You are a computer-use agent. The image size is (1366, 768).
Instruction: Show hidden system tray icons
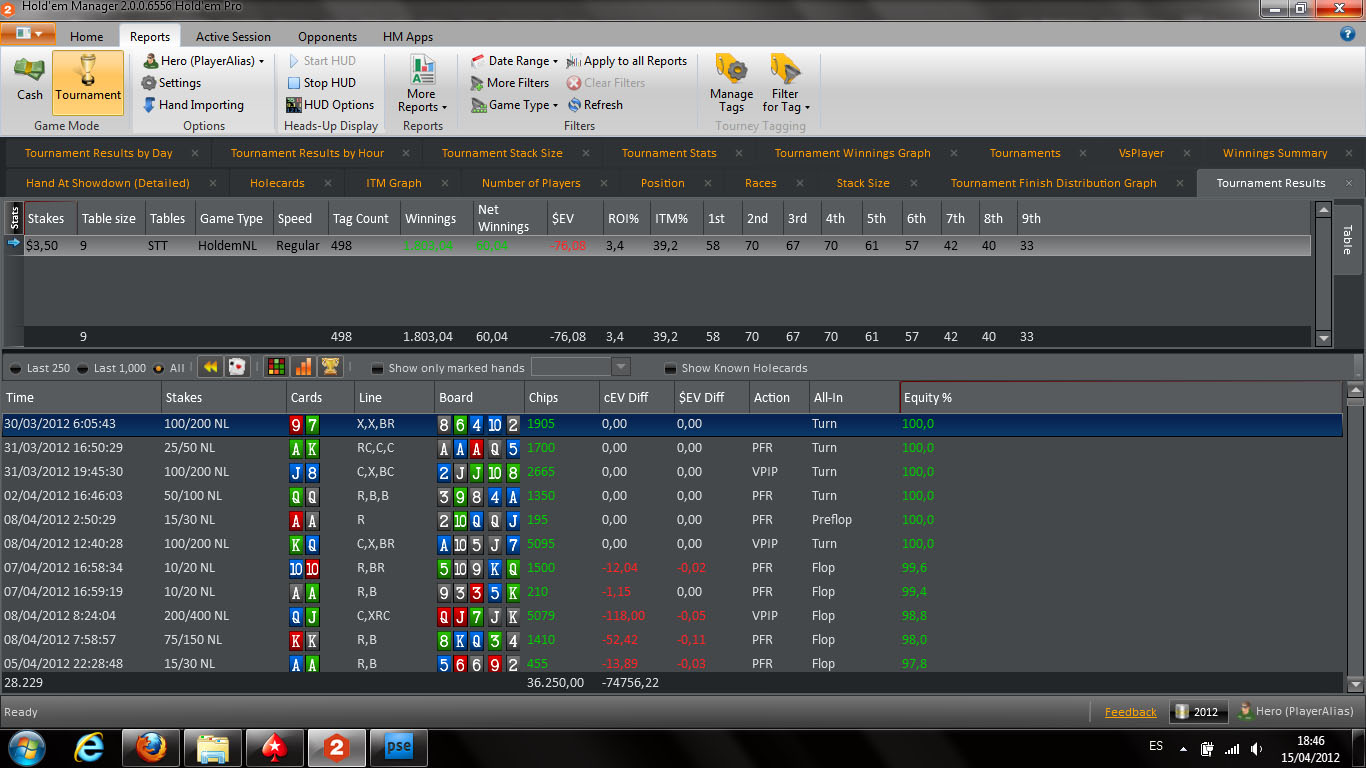(x=1182, y=748)
